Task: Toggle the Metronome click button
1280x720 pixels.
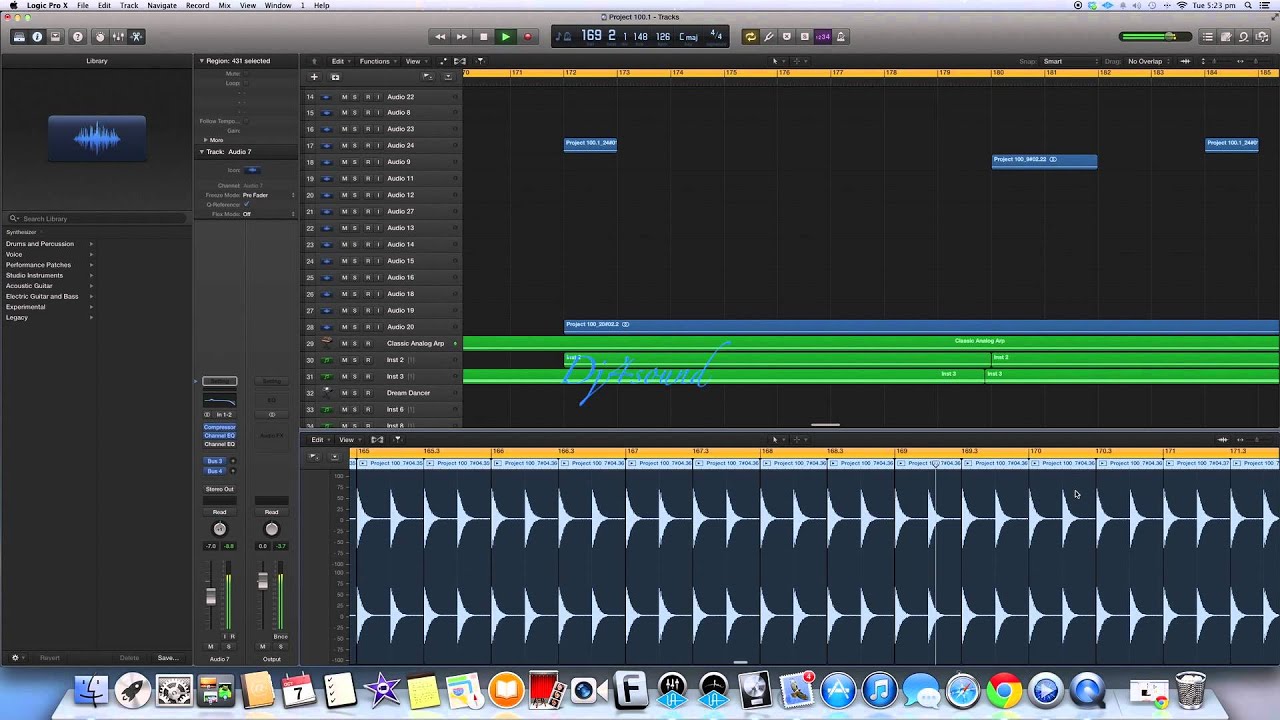Action: (840, 37)
